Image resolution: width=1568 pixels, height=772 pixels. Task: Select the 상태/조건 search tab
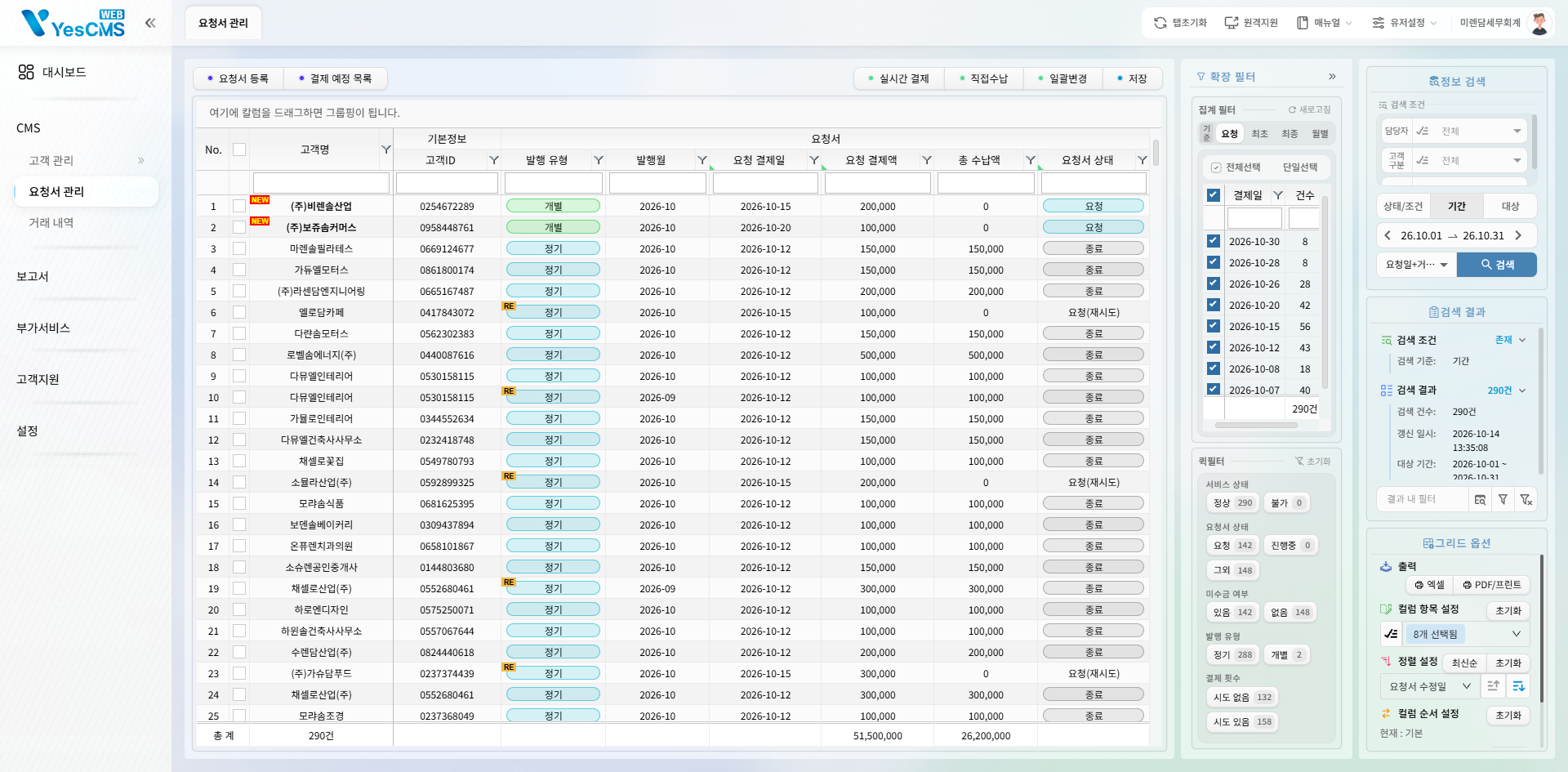[1403, 206]
